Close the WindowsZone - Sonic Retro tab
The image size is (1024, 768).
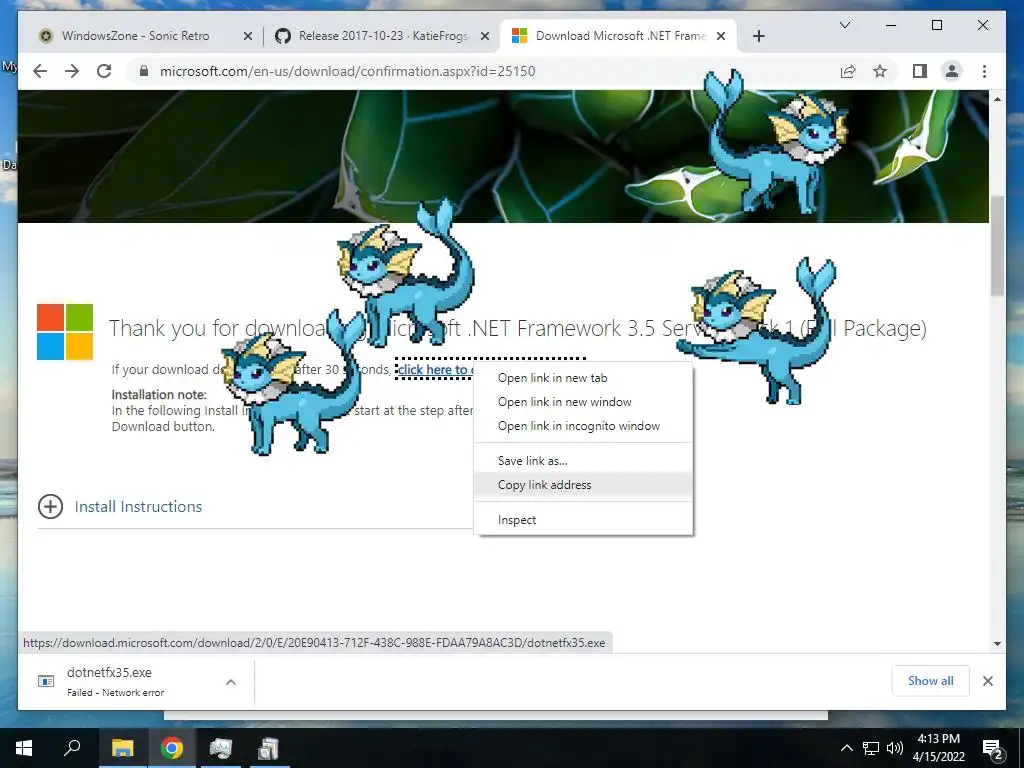click(248, 36)
